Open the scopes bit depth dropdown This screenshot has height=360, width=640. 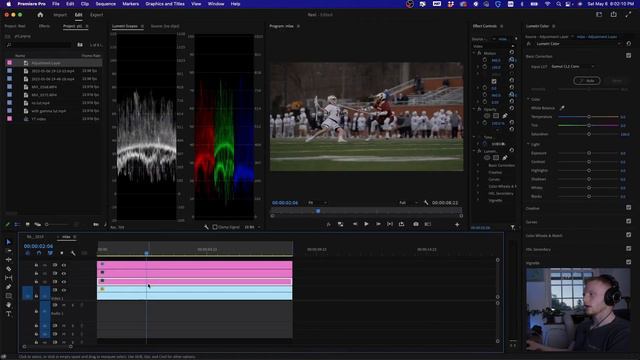point(252,227)
